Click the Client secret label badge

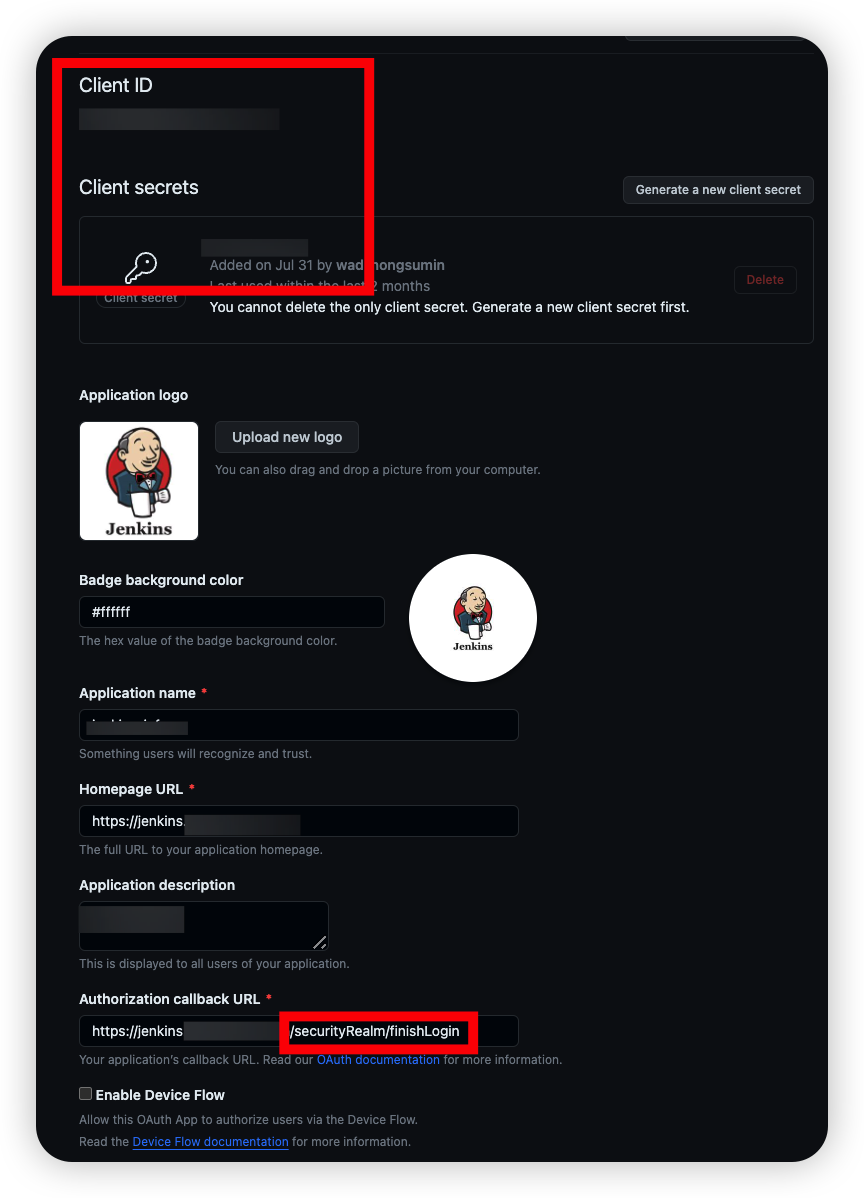(141, 298)
